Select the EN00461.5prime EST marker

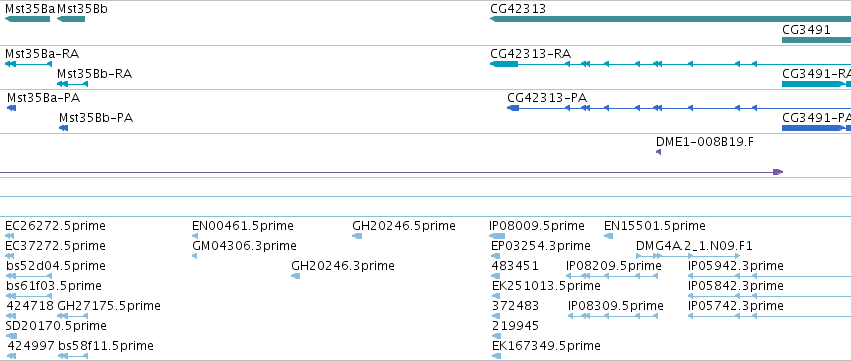(195, 236)
